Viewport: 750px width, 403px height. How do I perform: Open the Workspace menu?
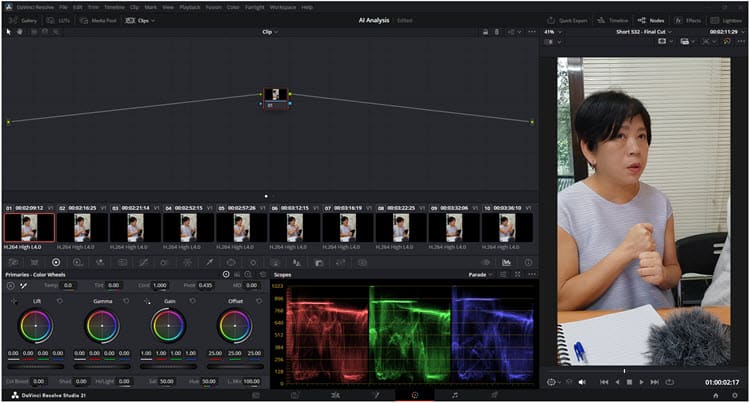[x=282, y=7]
